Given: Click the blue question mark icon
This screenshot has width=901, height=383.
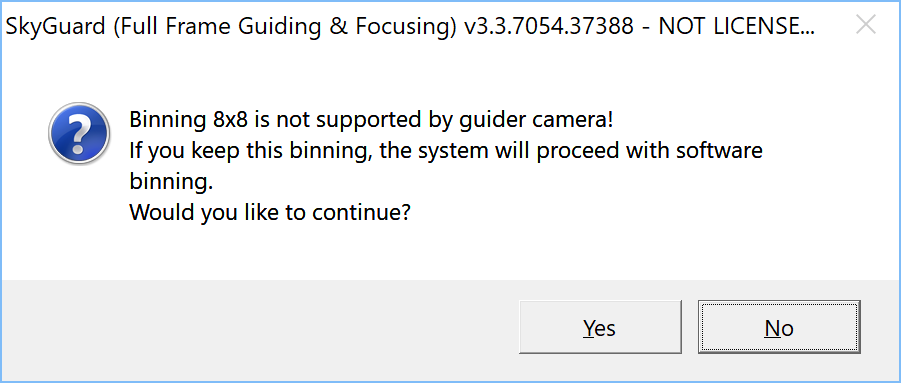Looking at the screenshot, I should point(79,134).
